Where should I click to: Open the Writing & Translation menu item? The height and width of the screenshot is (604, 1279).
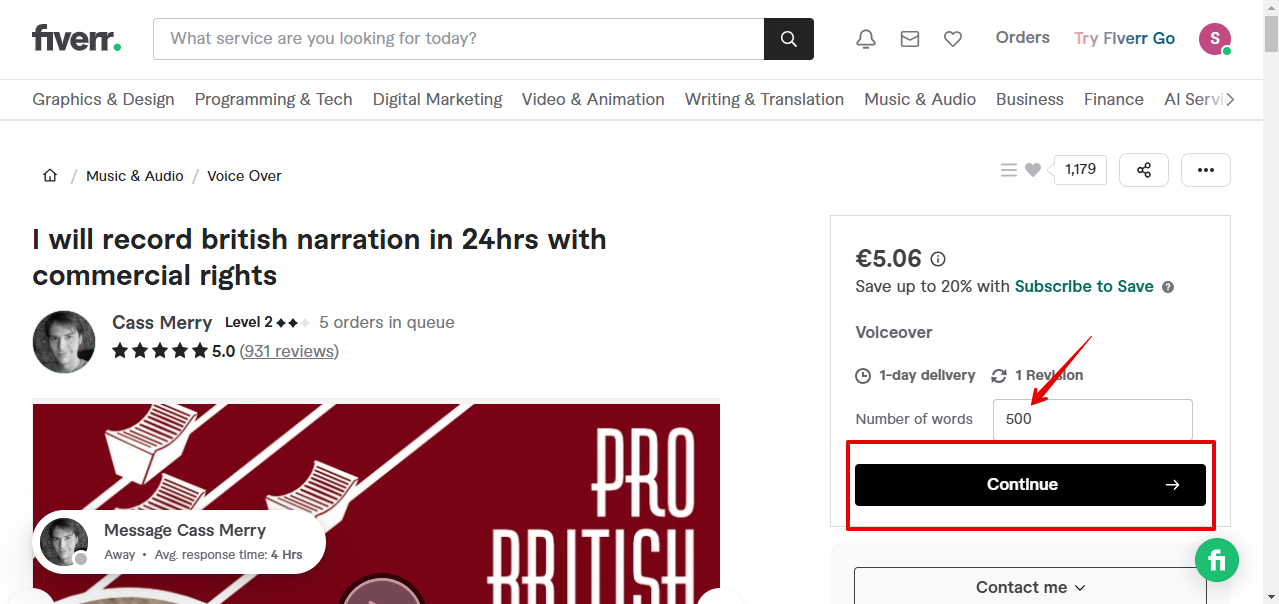pos(764,99)
